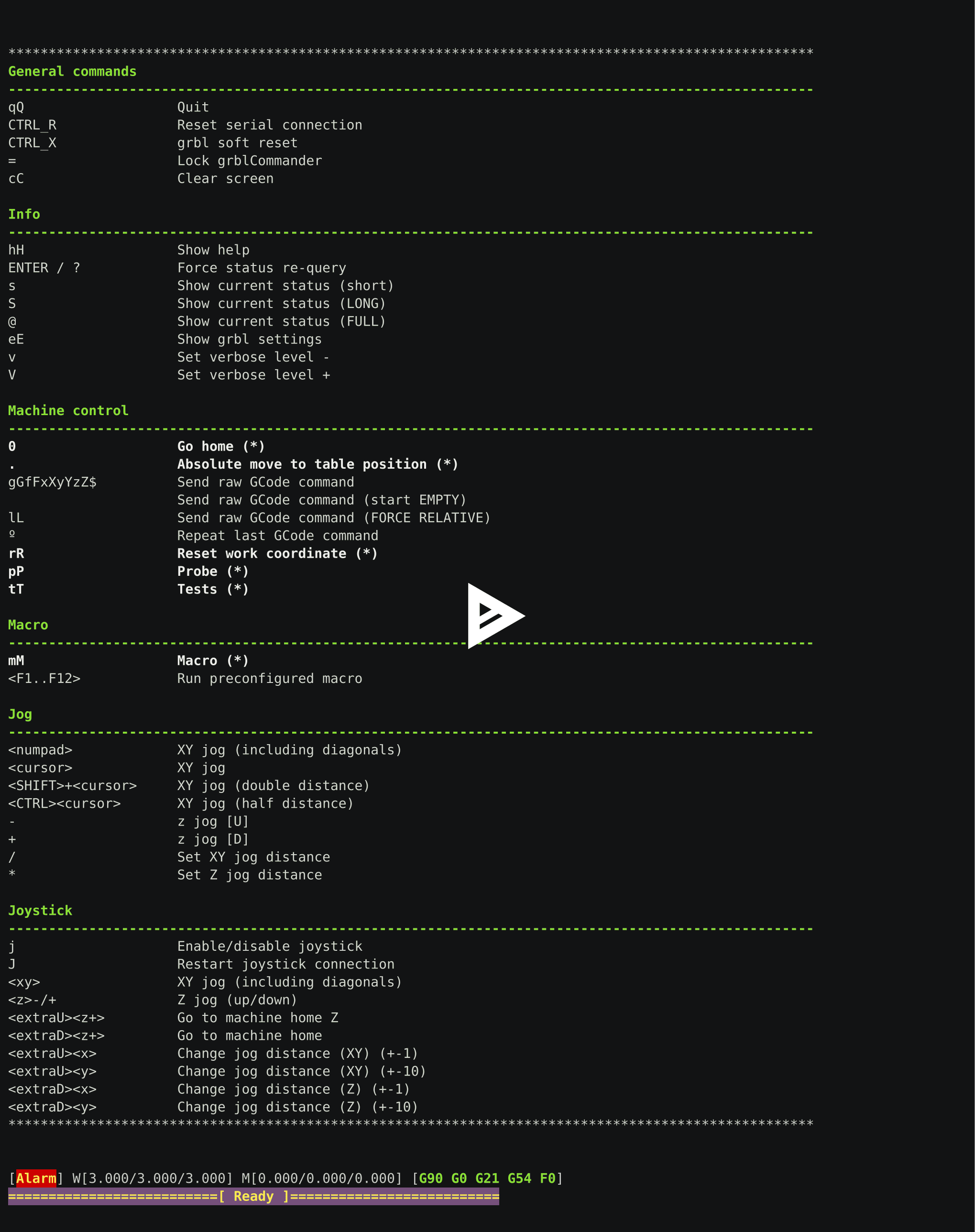Click the 'z jog [U]' line
Viewport: 975px width, 1232px height.
tap(213, 822)
